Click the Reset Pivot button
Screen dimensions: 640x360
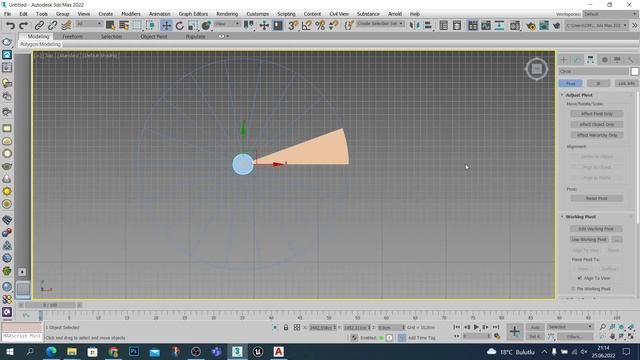pyautogui.click(x=597, y=198)
